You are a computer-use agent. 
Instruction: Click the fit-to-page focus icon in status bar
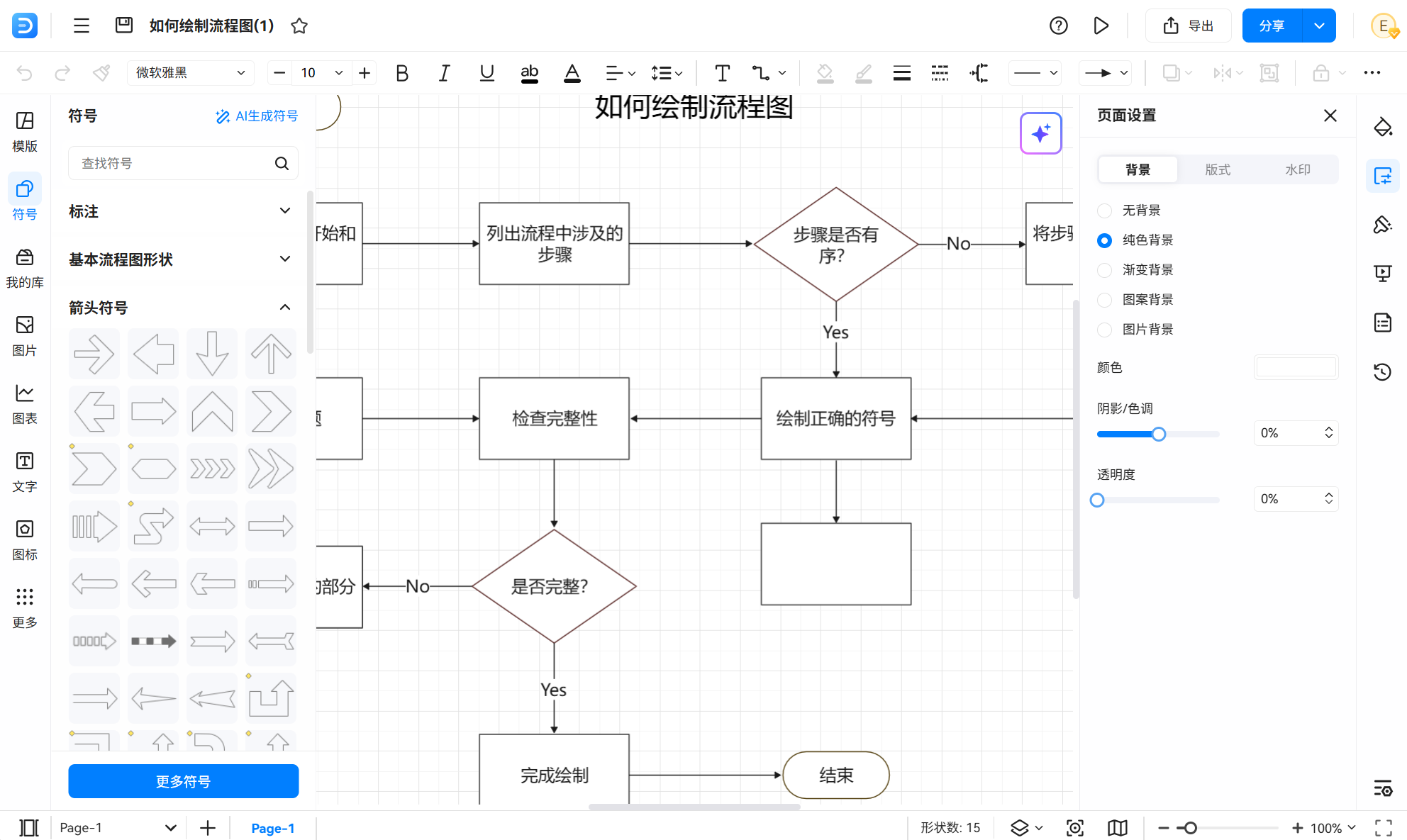(x=1075, y=827)
